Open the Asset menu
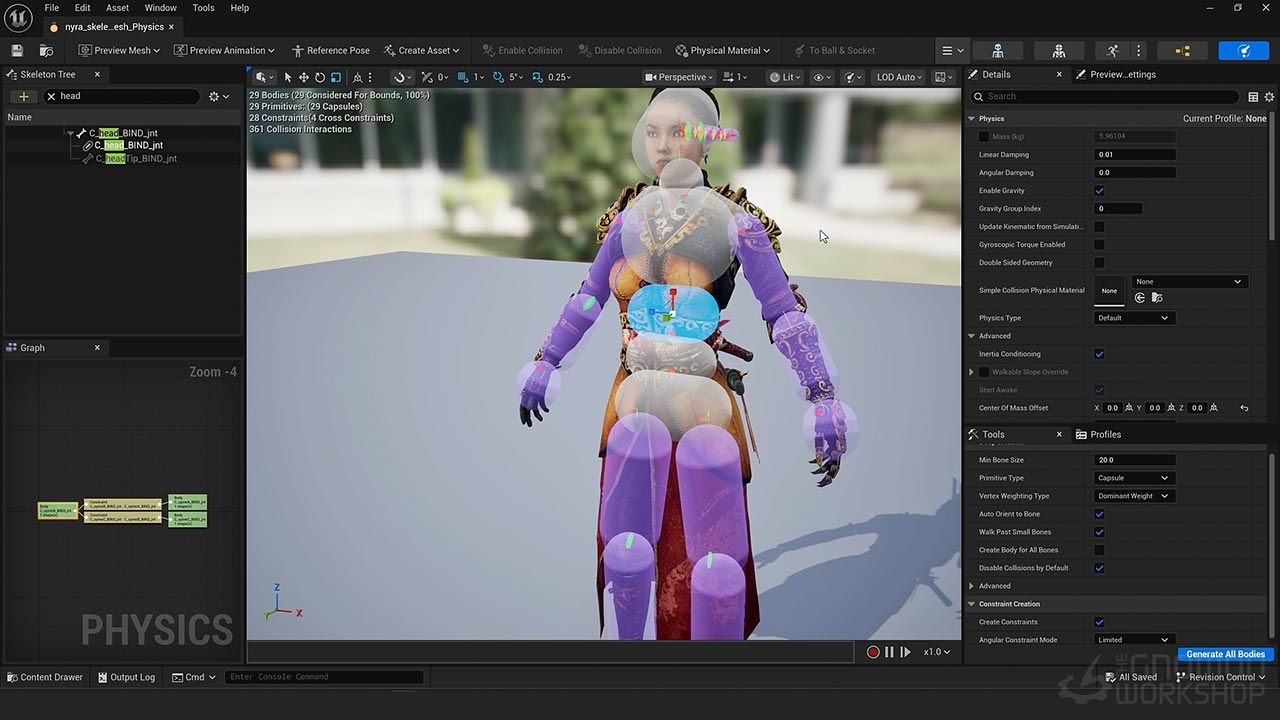 click(117, 8)
